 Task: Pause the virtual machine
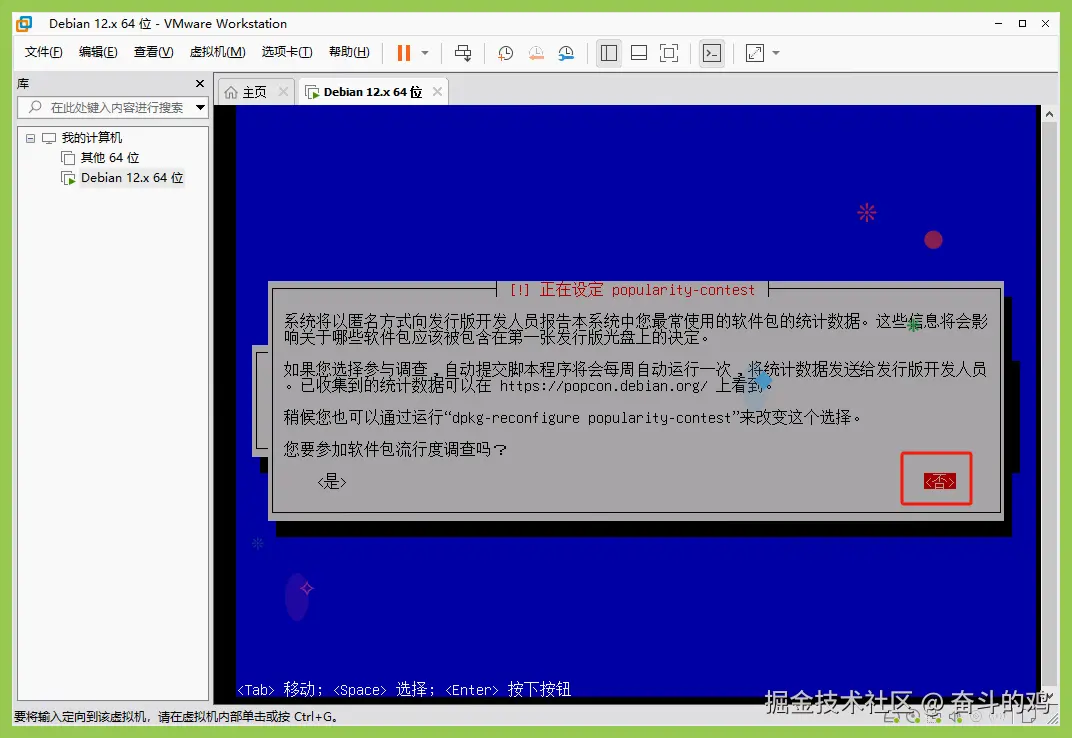tap(404, 53)
